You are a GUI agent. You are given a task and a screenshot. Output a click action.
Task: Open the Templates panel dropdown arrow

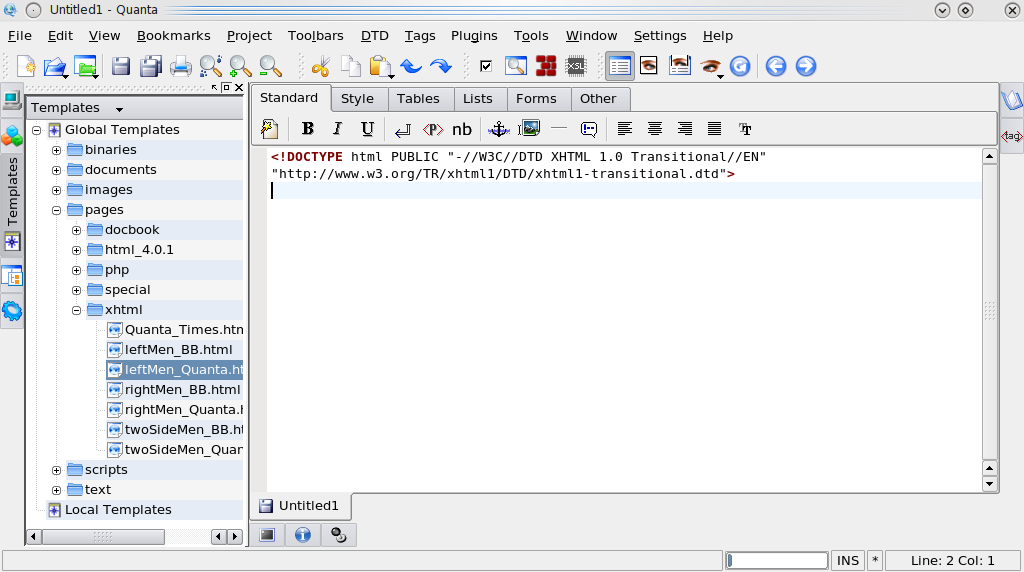point(119,109)
